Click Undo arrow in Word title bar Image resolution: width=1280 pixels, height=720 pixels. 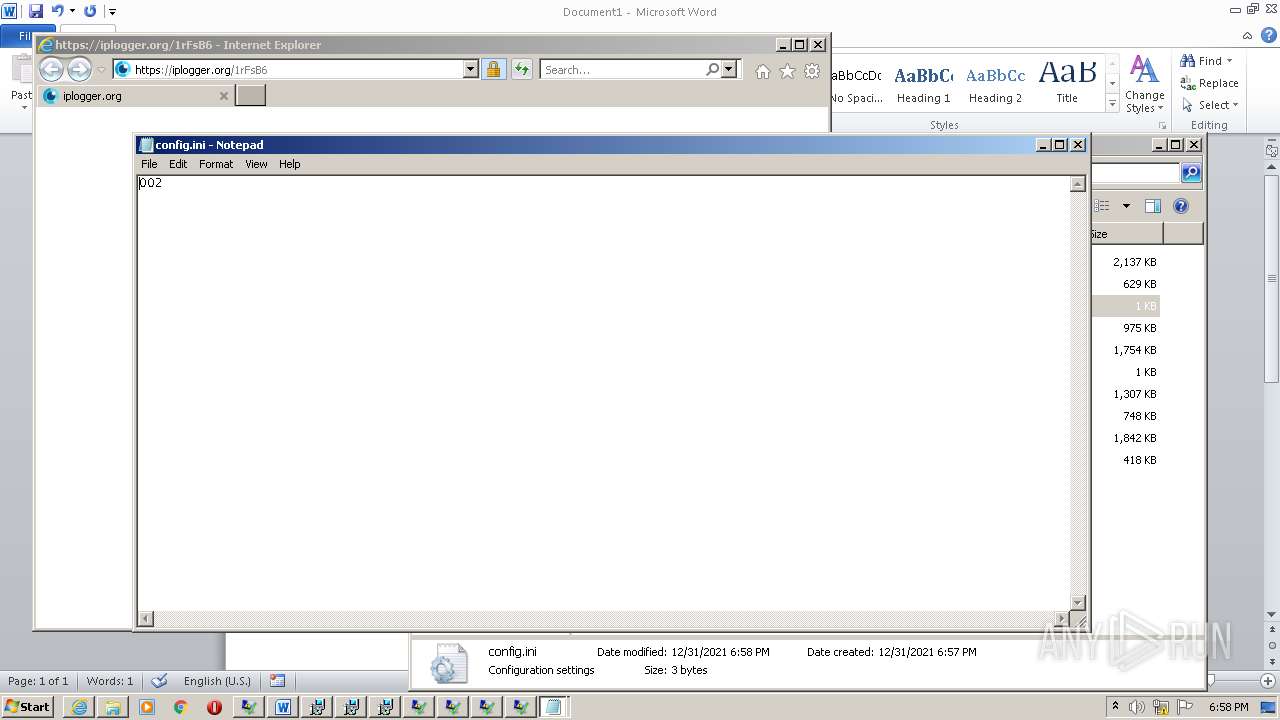57,11
